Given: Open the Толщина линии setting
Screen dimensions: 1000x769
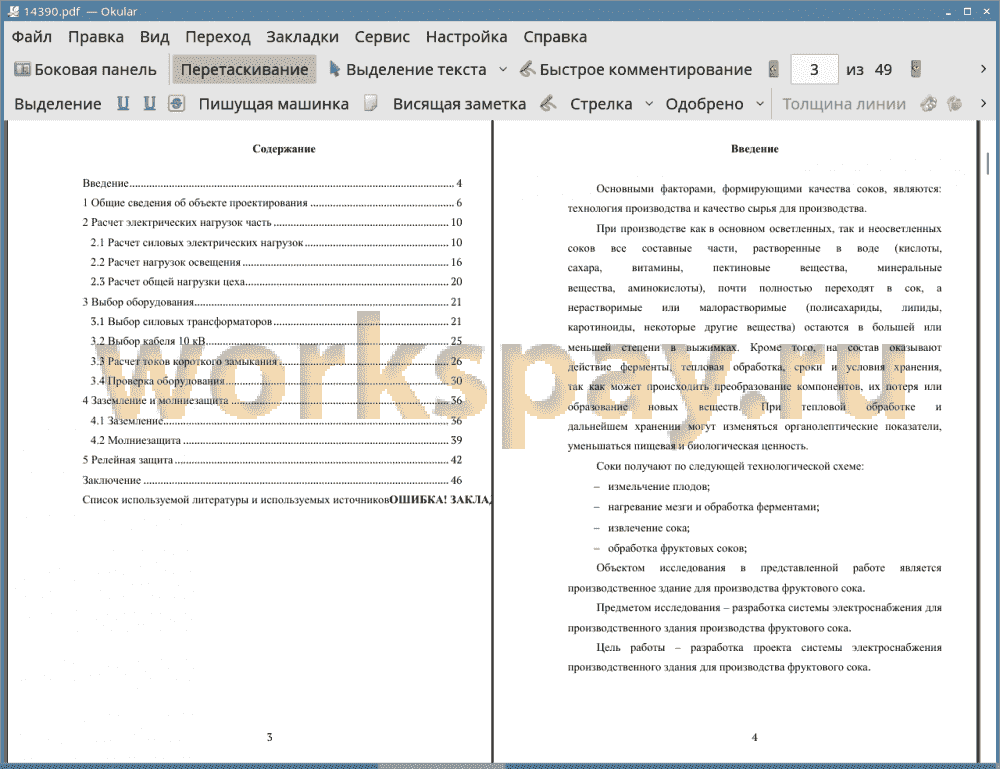Looking at the screenshot, I should [x=844, y=104].
